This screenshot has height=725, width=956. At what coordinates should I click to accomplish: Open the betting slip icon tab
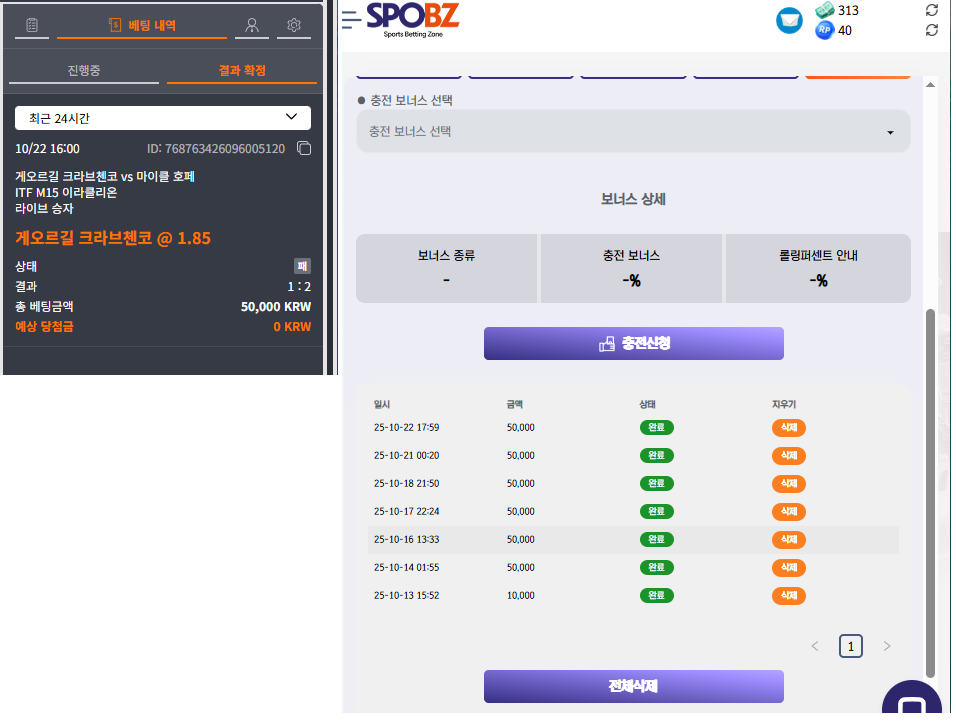click(x=32, y=25)
